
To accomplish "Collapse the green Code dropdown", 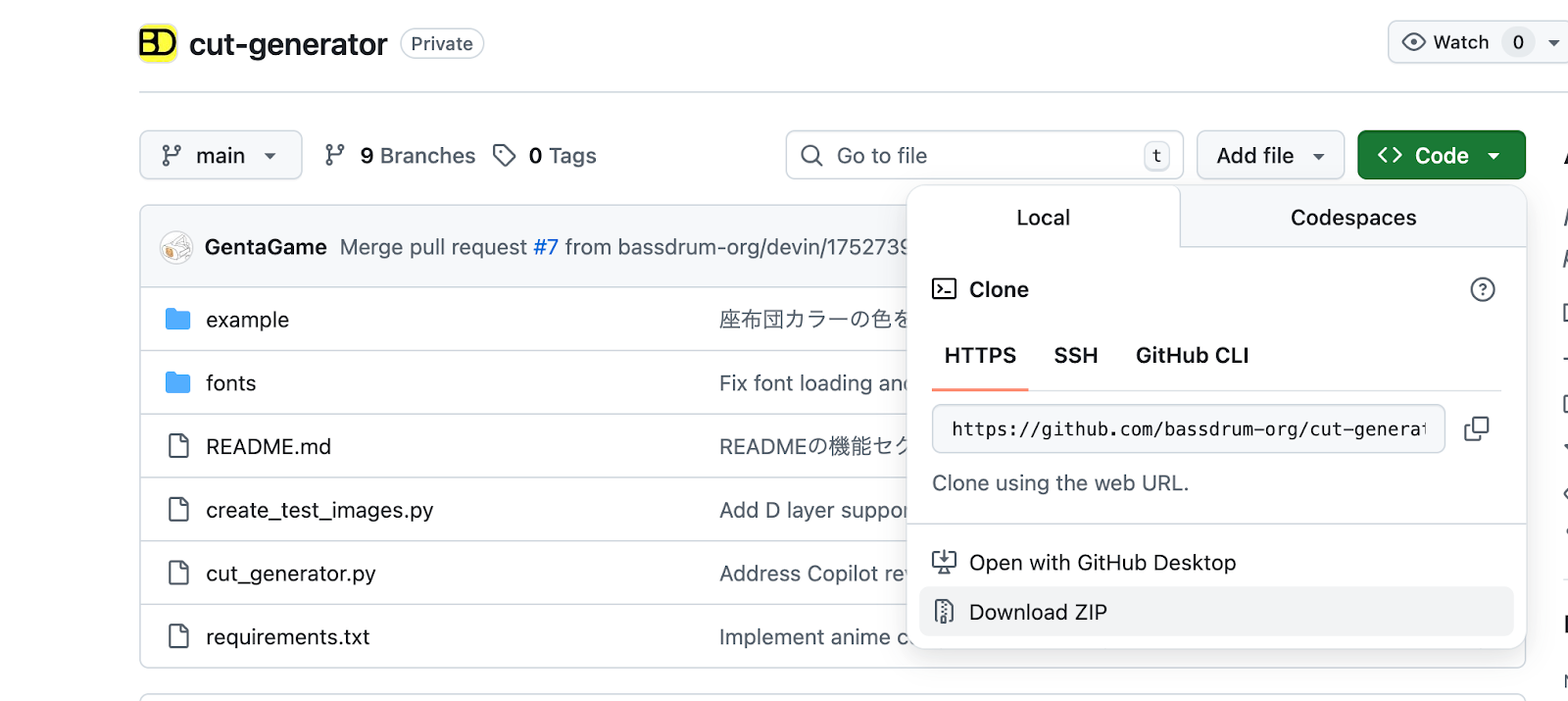I will (x=1441, y=156).
